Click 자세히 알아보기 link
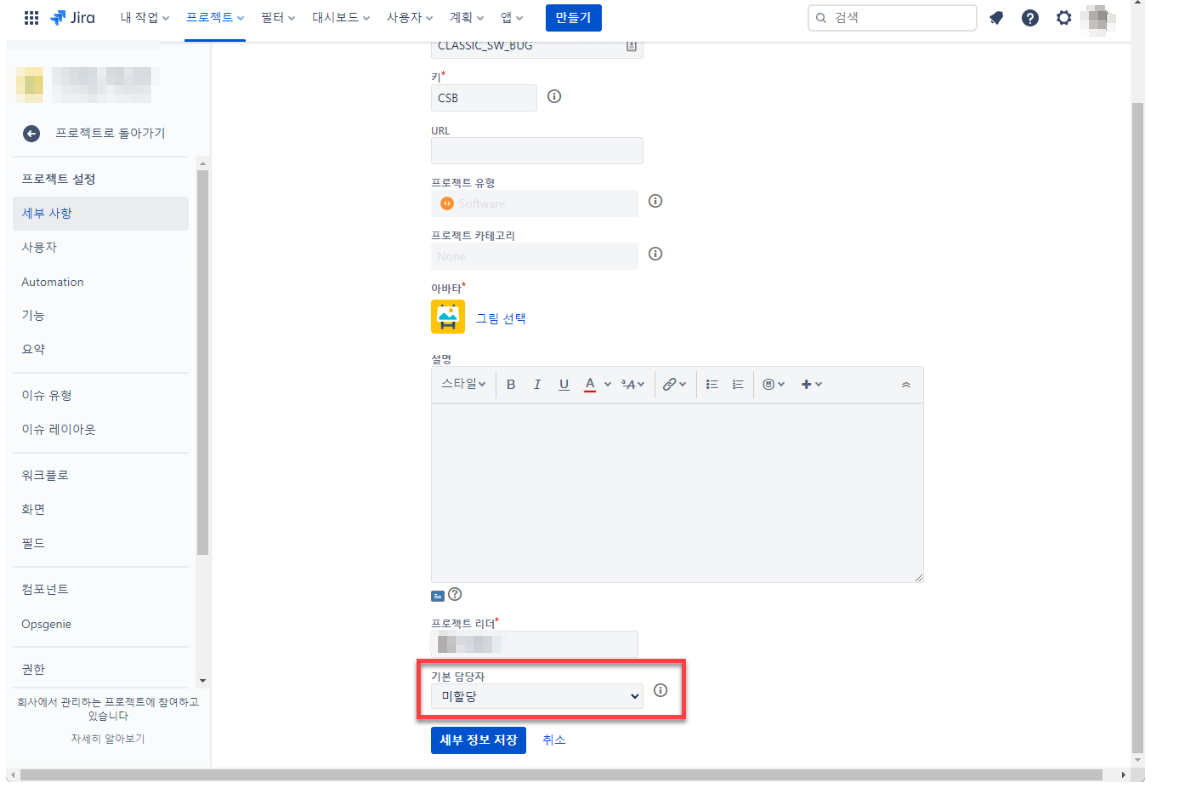 click(108, 738)
